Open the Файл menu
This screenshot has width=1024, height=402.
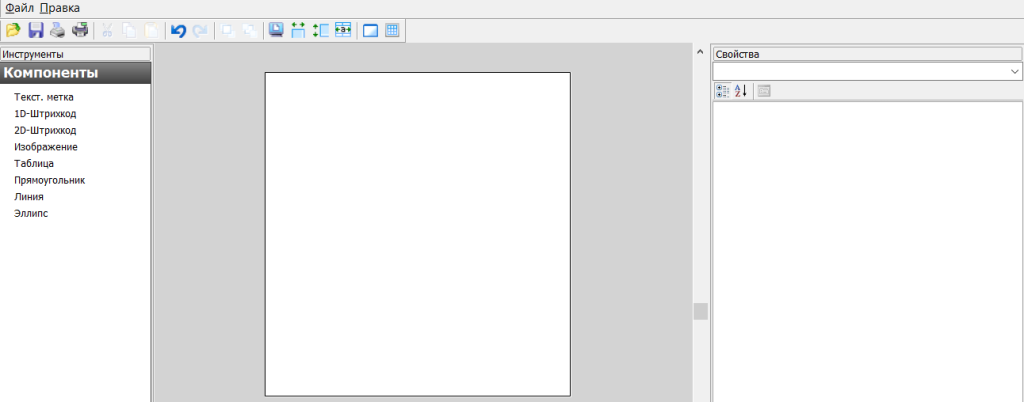[20, 8]
